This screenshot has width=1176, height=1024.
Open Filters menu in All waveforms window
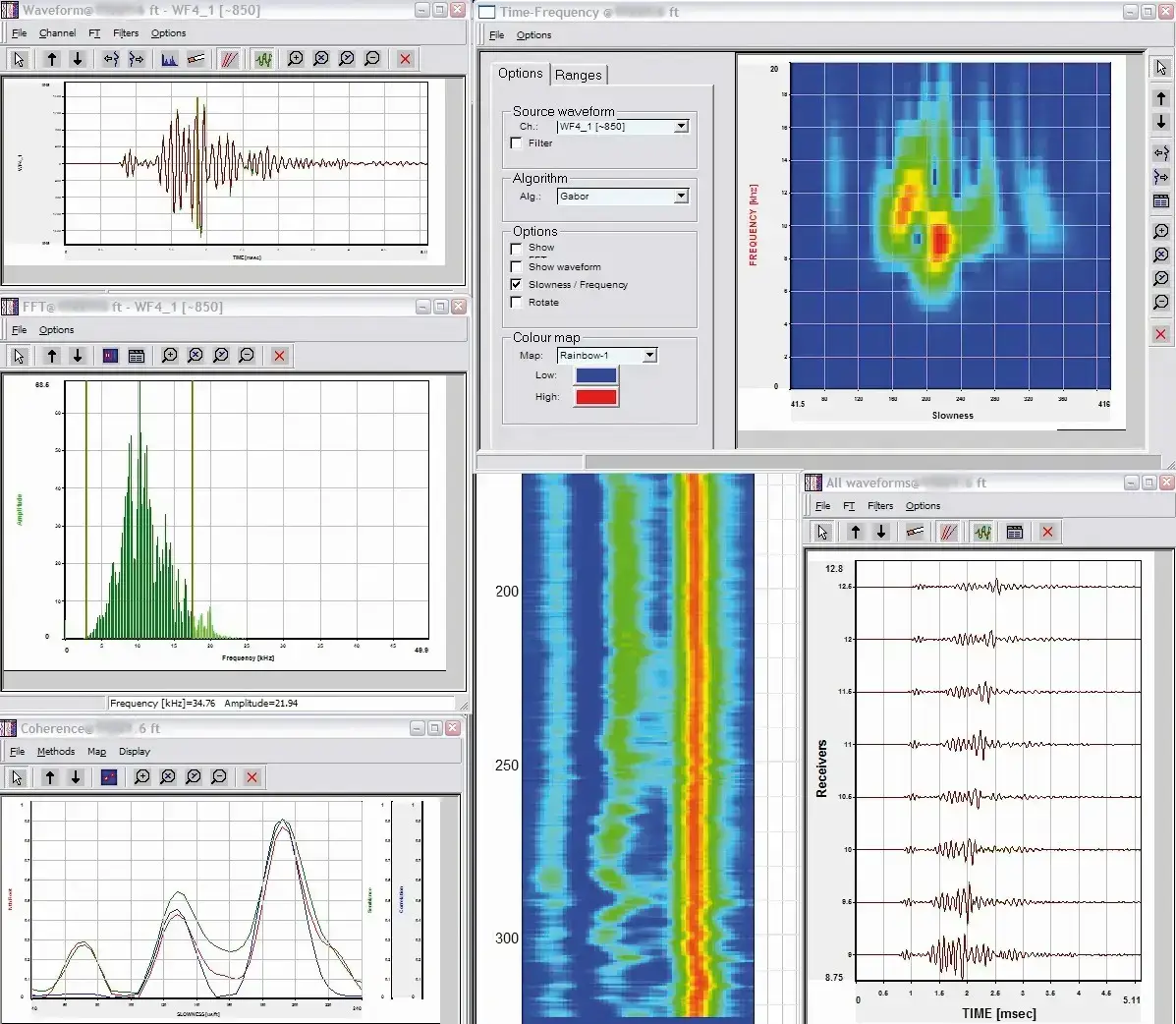[x=880, y=506]
